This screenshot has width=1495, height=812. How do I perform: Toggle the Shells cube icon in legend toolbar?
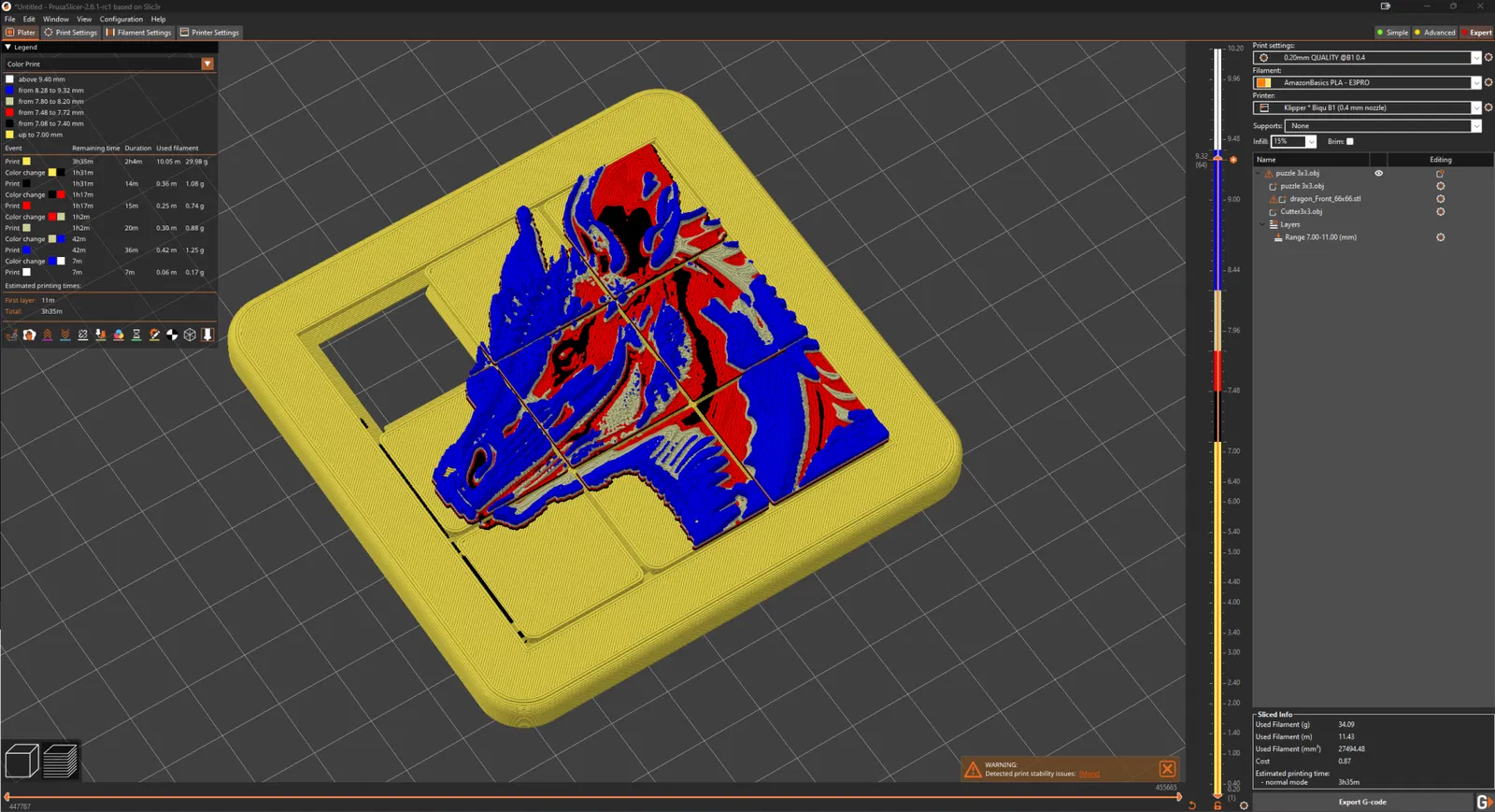190,335
